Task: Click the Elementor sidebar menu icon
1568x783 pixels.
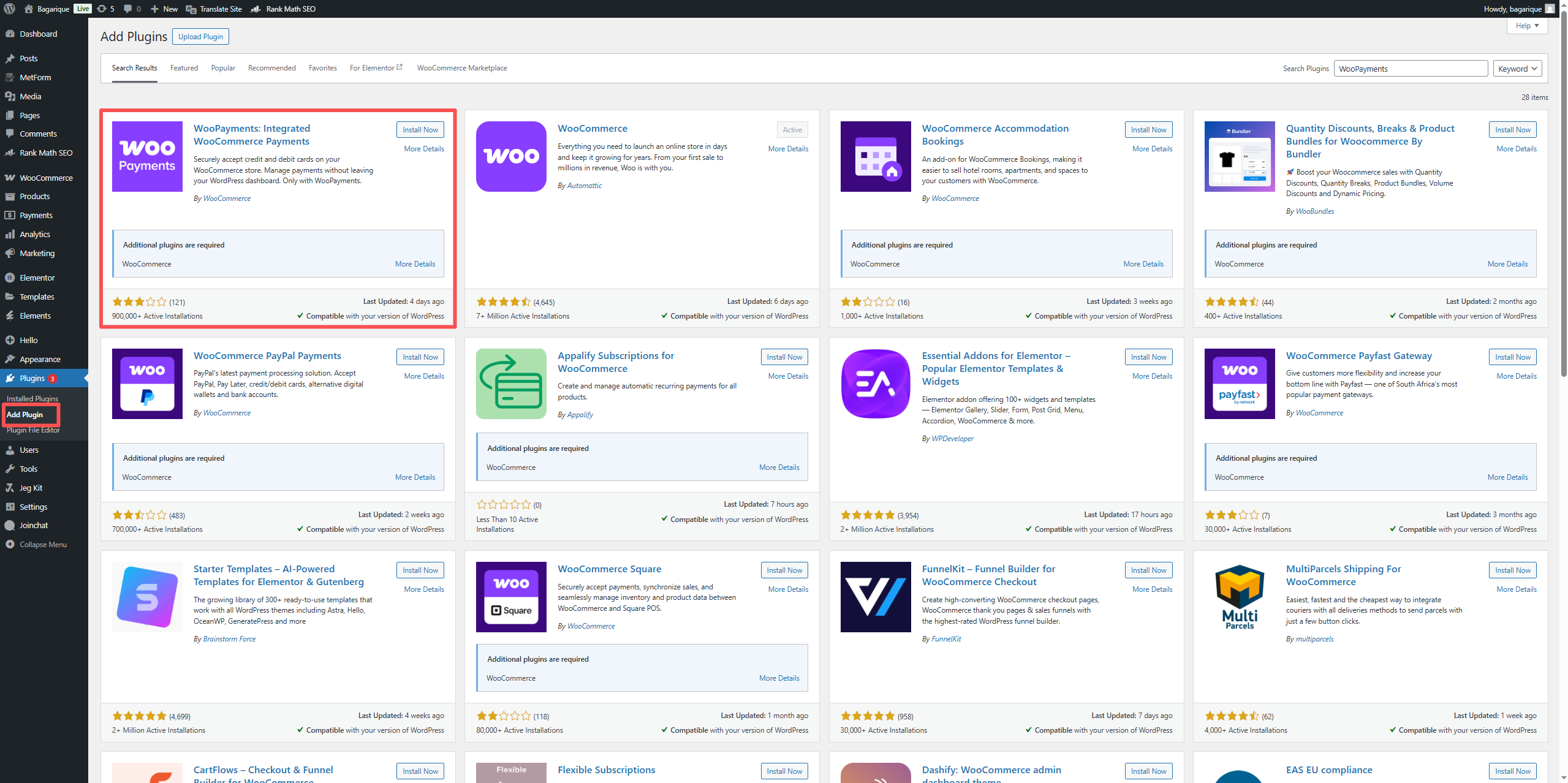Action: (x=10, y=278)
